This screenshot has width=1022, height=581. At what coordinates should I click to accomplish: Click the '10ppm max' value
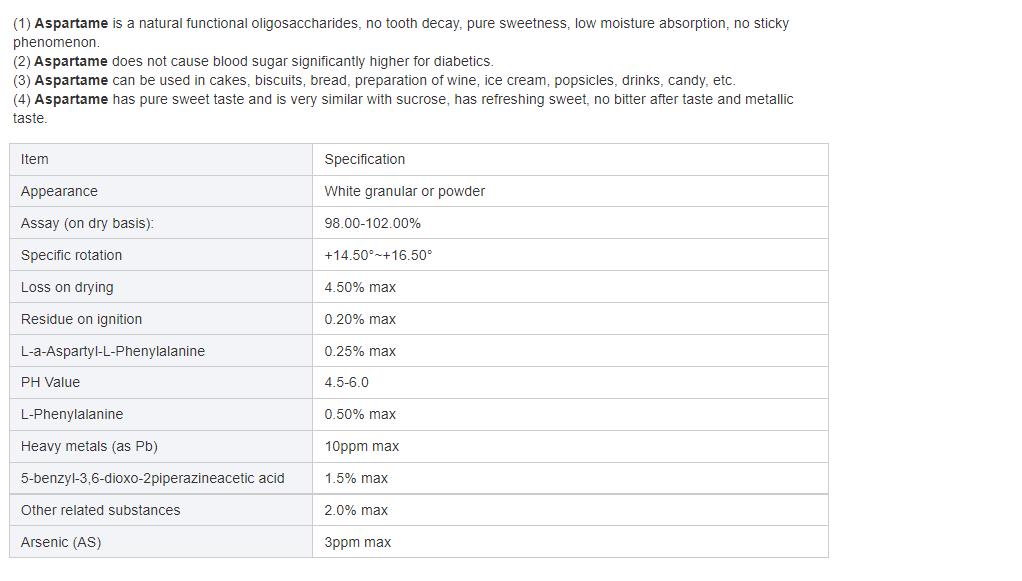coord(362,446)
